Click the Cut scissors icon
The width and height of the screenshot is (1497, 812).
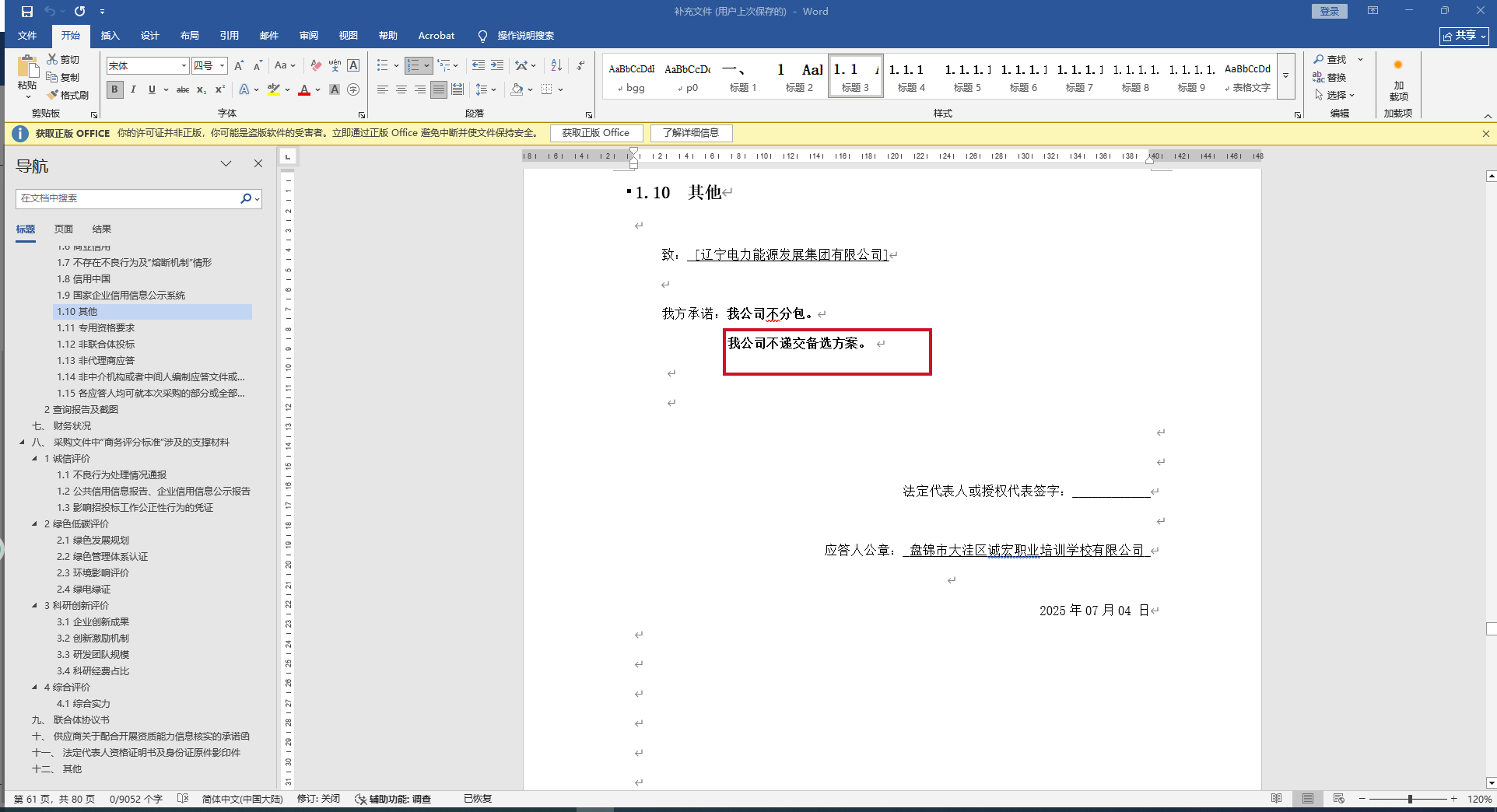(52, 59)
